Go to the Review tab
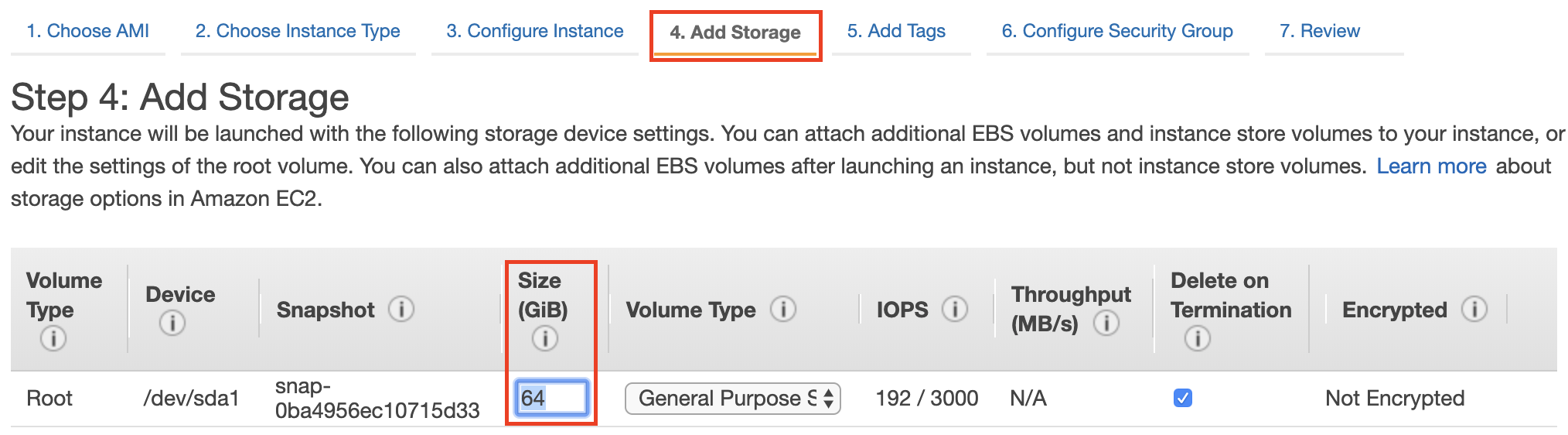 (x=1319, y=31)
